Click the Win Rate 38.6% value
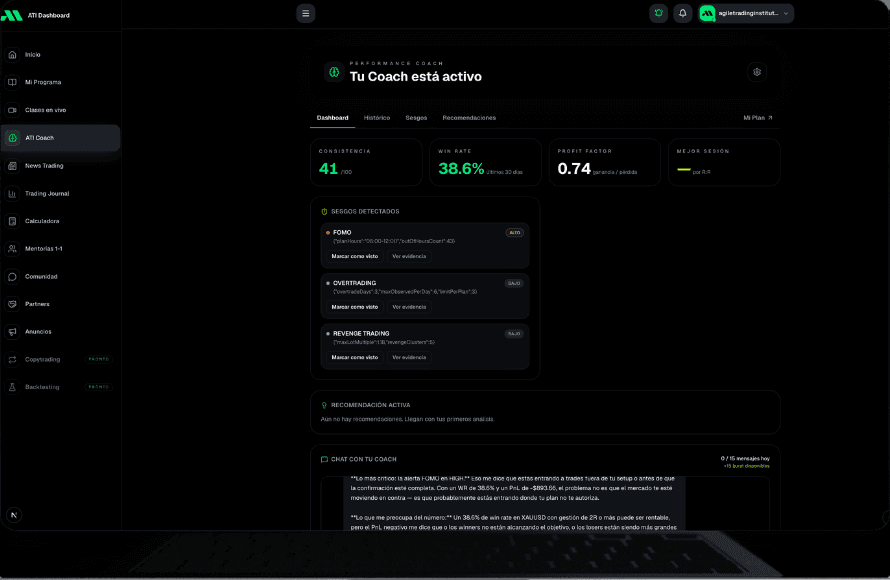This screenshot has width=890, height=580. [461, 169]
